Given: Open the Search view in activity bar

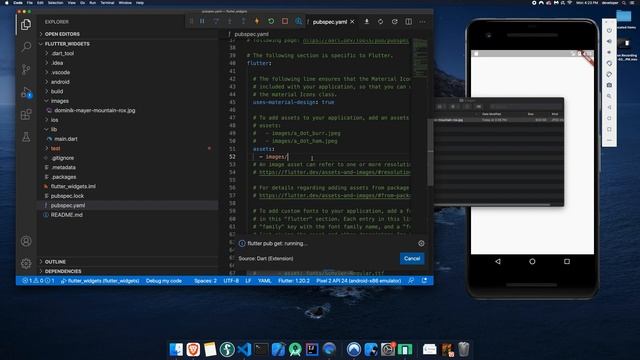Looking at the screenshot, I should click(x=26, y=47).
